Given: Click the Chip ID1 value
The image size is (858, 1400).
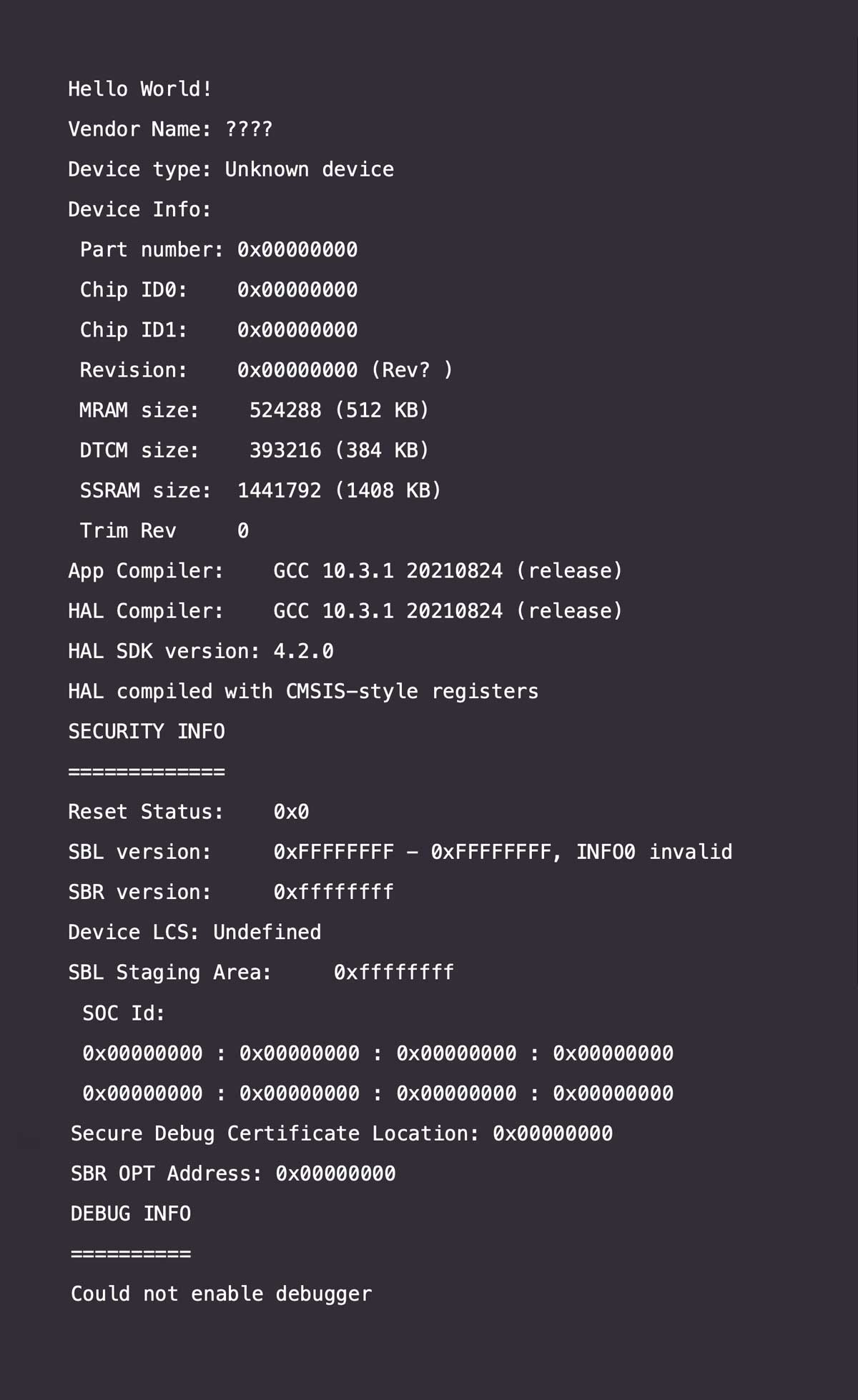Looking at the screenshot, I should (297, 329).
